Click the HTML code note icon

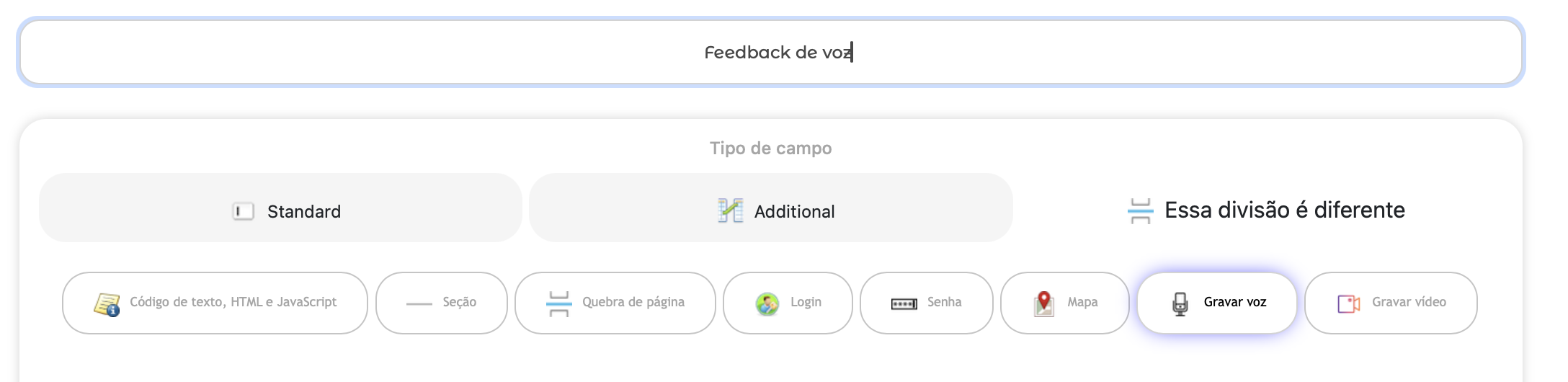pos(107,304)
